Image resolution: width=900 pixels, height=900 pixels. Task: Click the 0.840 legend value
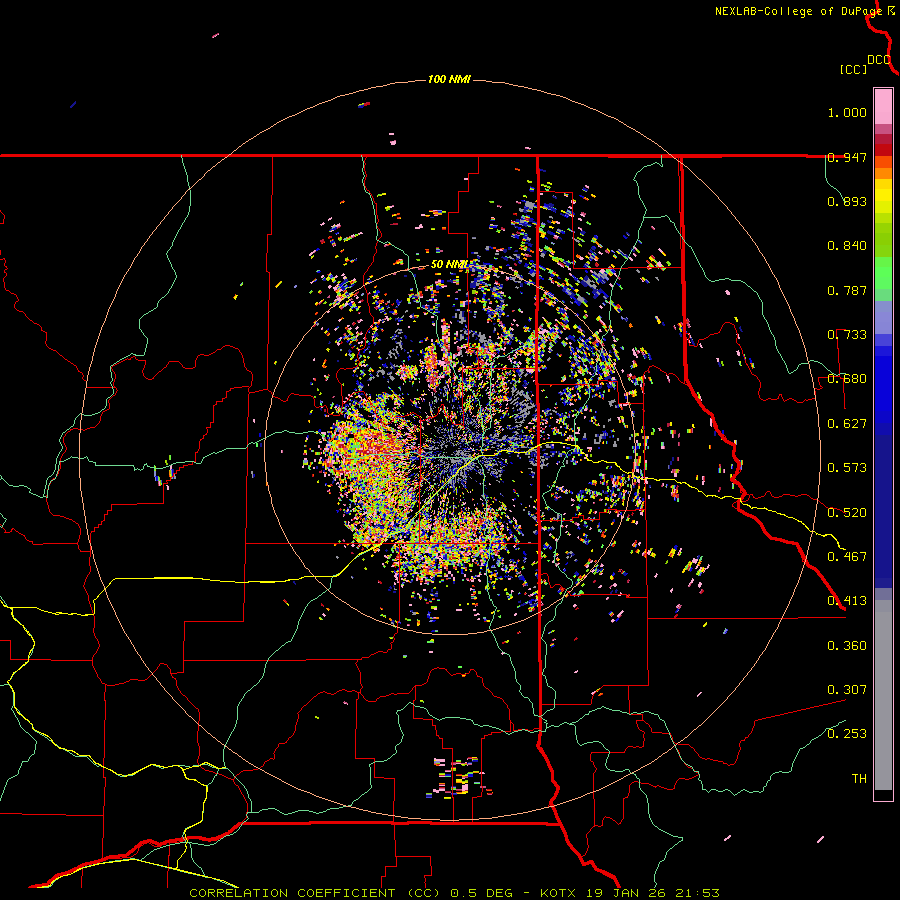(847, 246)
